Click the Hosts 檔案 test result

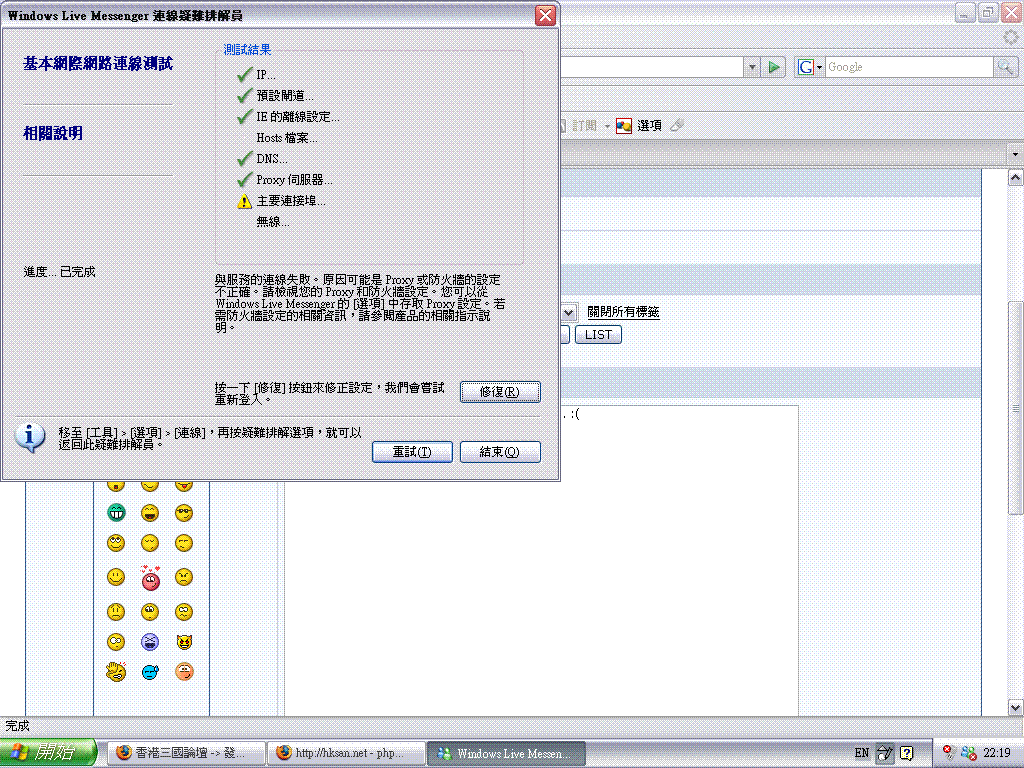point(287,138)
